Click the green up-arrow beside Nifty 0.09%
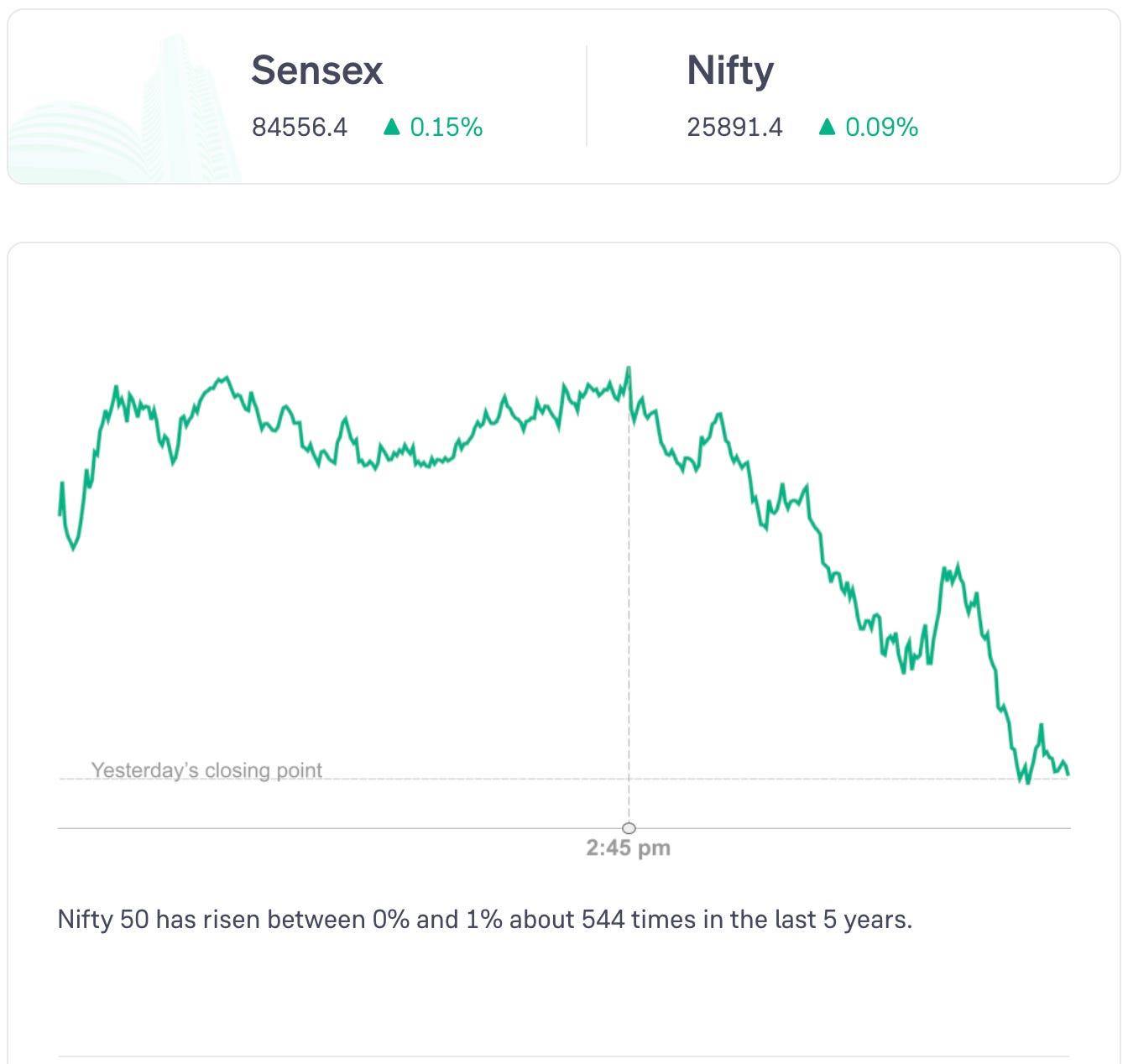 pos(827,127)
